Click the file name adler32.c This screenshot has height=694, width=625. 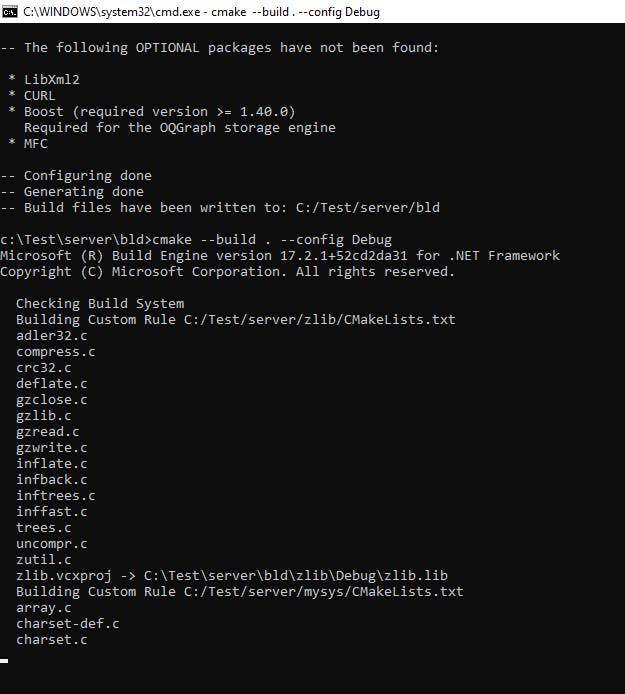click(x=52, y=336)
